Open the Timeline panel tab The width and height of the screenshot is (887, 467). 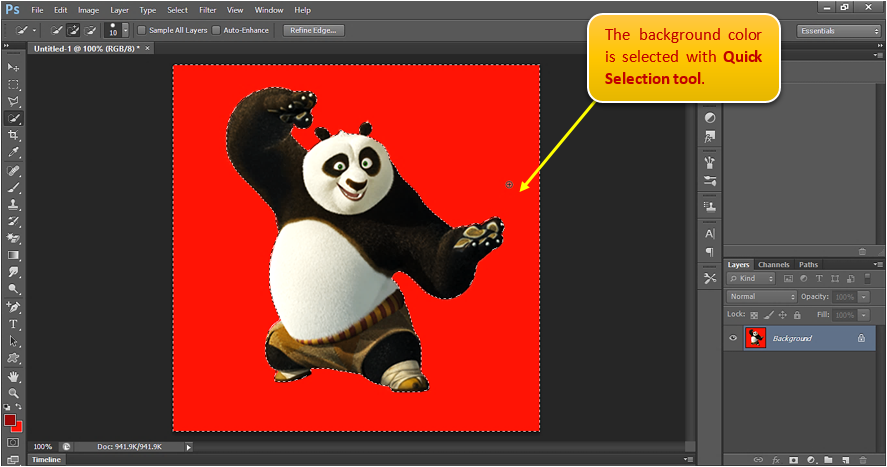click(46, 460)
